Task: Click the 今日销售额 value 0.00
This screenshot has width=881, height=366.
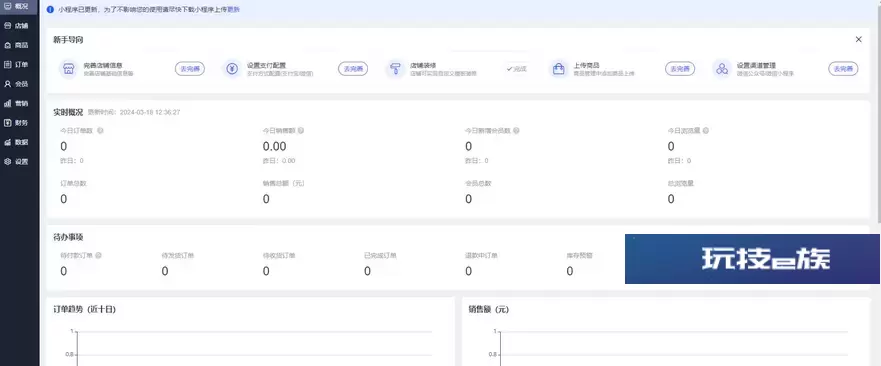Action: [x=275, y=146]
